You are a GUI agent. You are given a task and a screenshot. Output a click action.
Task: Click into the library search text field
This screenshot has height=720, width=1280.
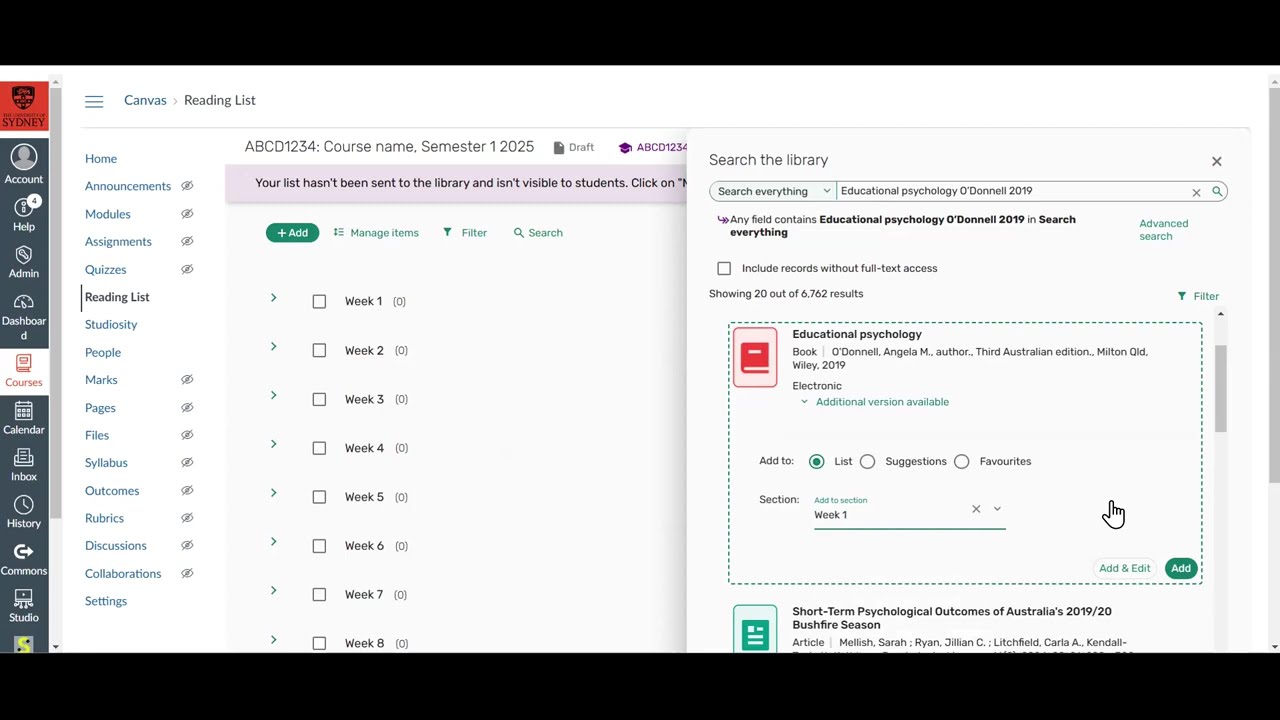point(1012,191)
